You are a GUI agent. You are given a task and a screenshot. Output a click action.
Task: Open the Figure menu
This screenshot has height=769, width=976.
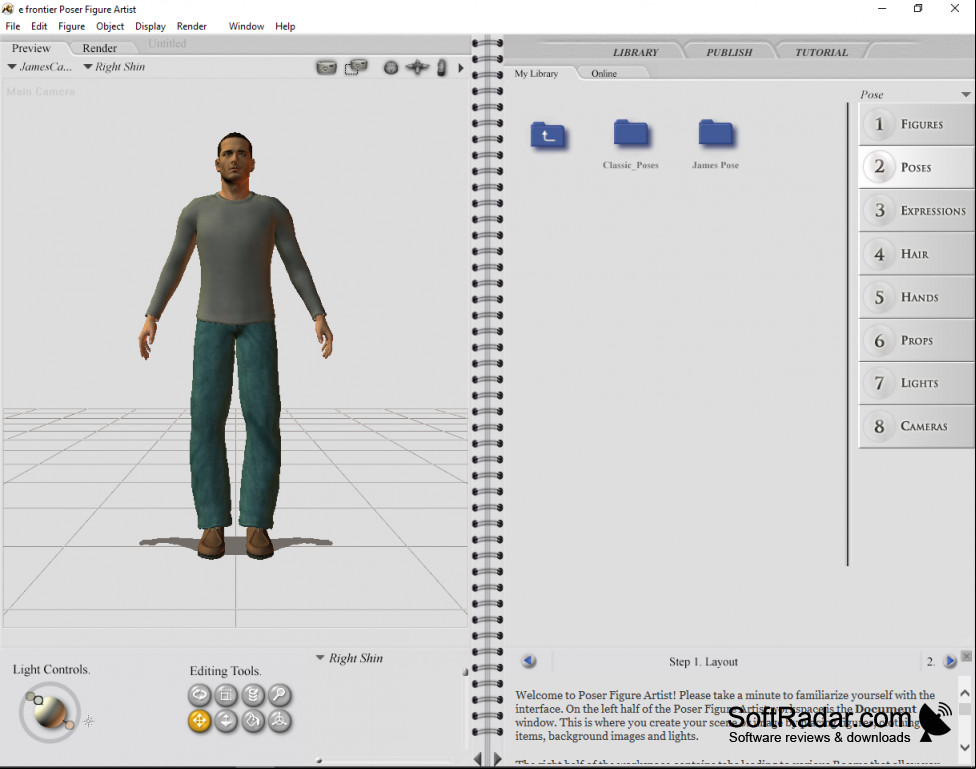pos(72,26)
